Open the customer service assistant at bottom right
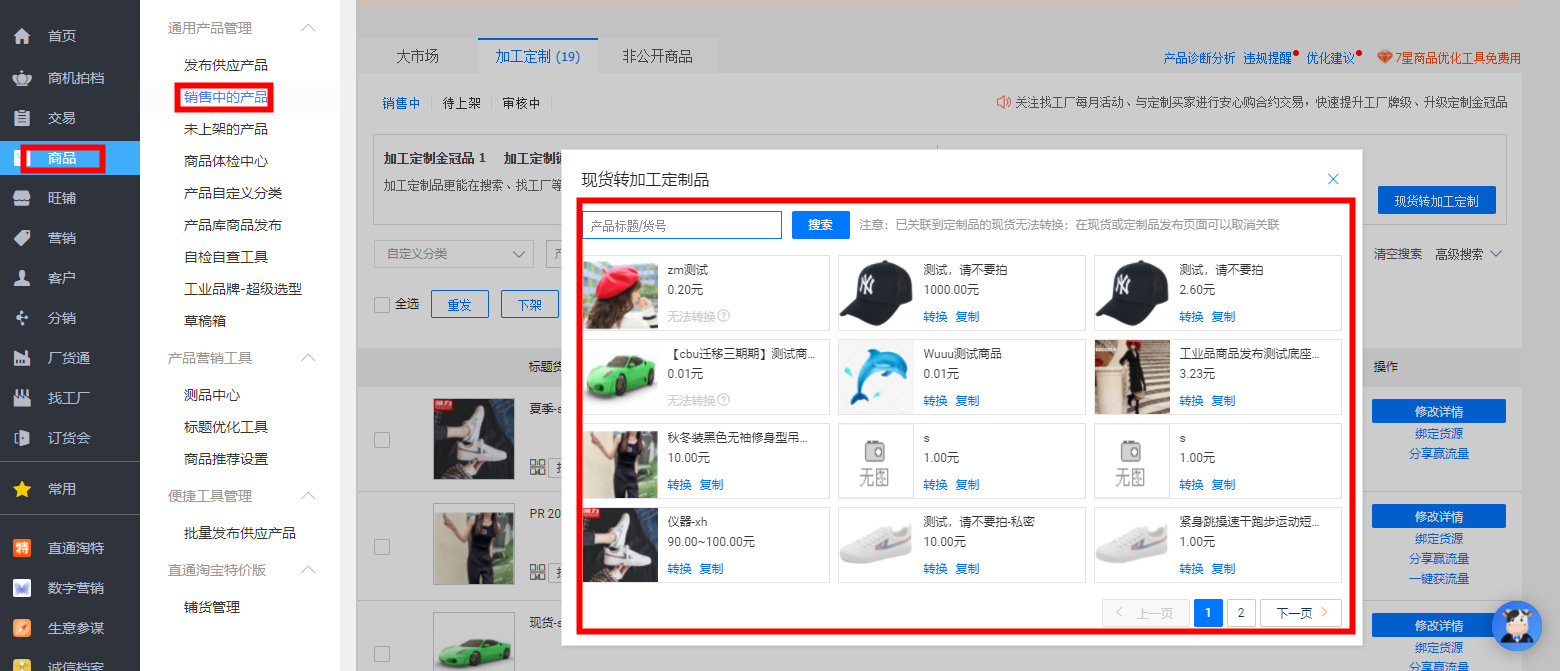Screen dimensions: 1560x671 point(1516,626)
